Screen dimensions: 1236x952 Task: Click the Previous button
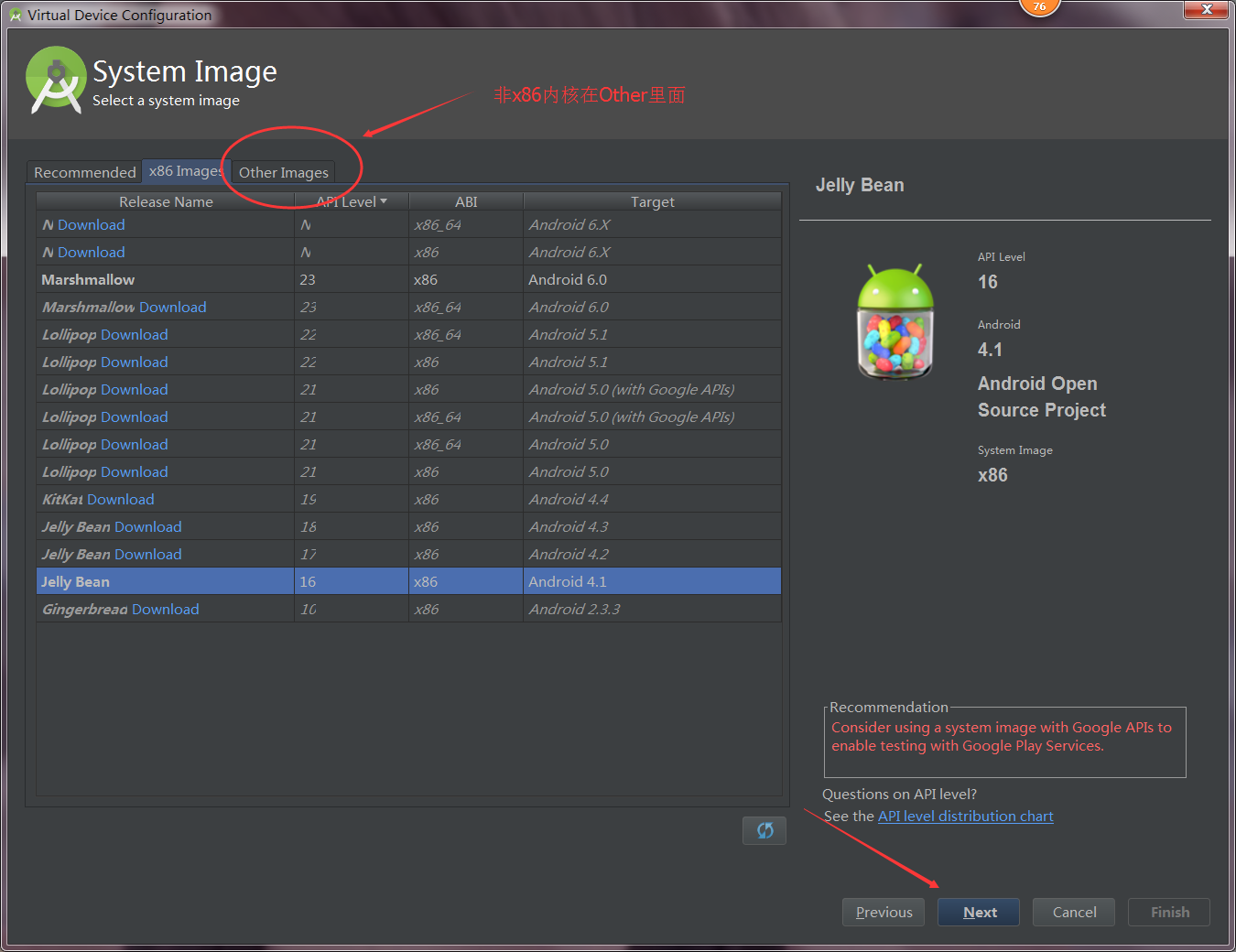pyautogui.click(x=884, y=912)
